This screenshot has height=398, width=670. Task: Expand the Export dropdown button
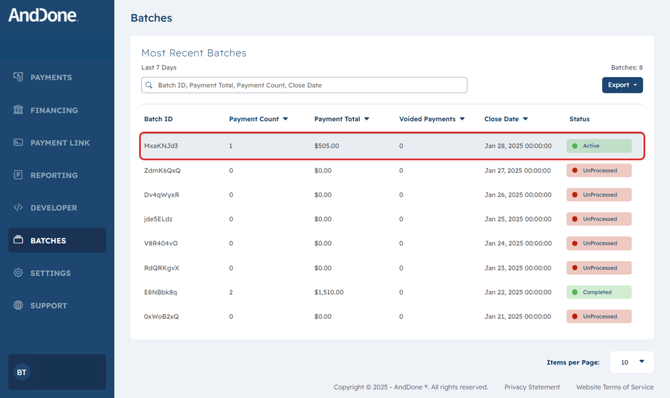tap(622, 85)
